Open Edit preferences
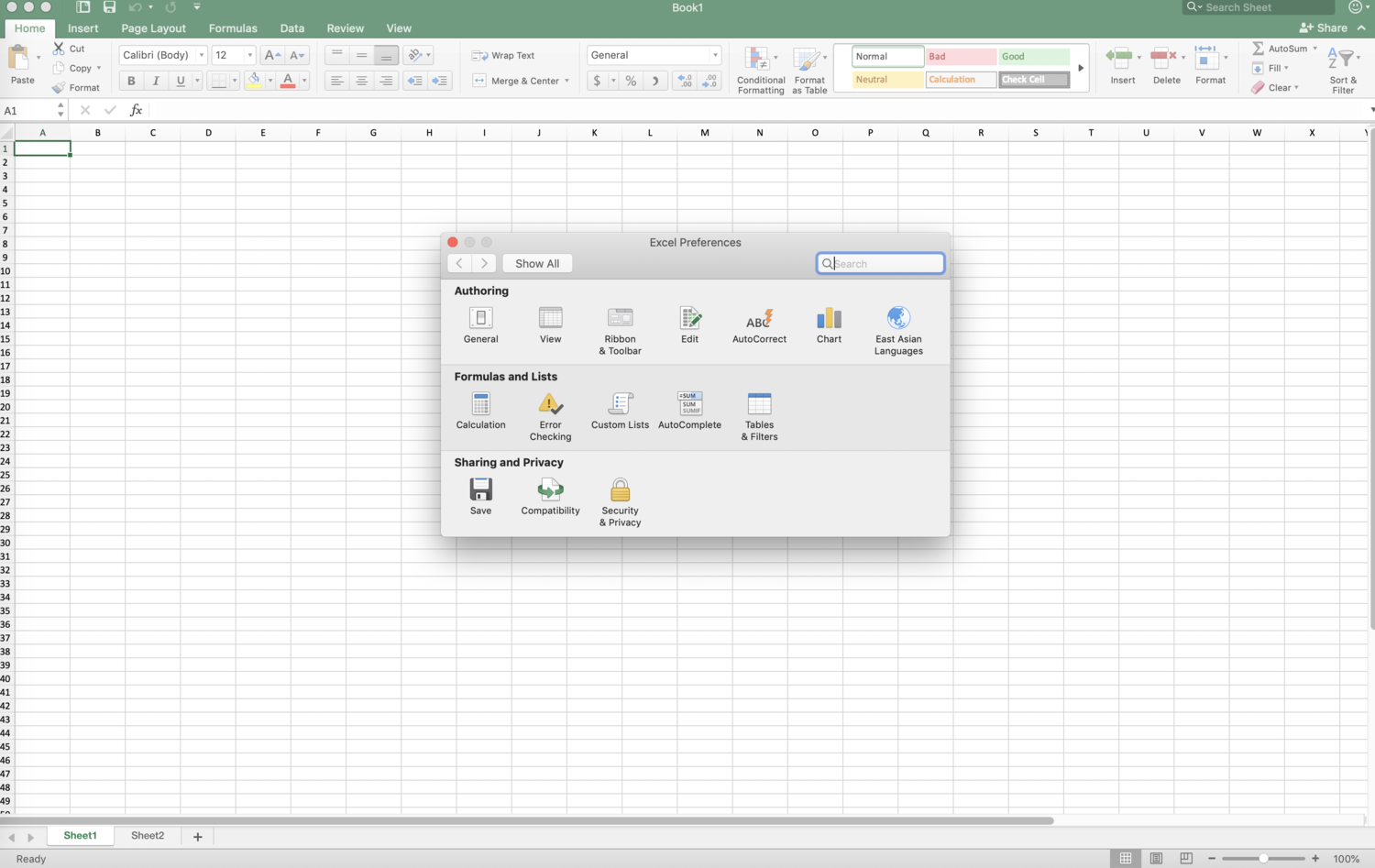The height and width of the screenshot is (868, 1375). pos(689,325)
